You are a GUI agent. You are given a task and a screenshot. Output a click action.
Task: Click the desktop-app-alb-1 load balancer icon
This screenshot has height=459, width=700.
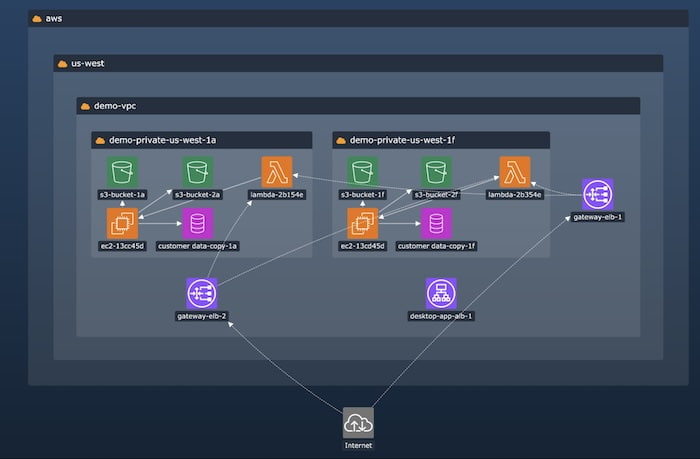pyautogui.click(x=441, y=293)
